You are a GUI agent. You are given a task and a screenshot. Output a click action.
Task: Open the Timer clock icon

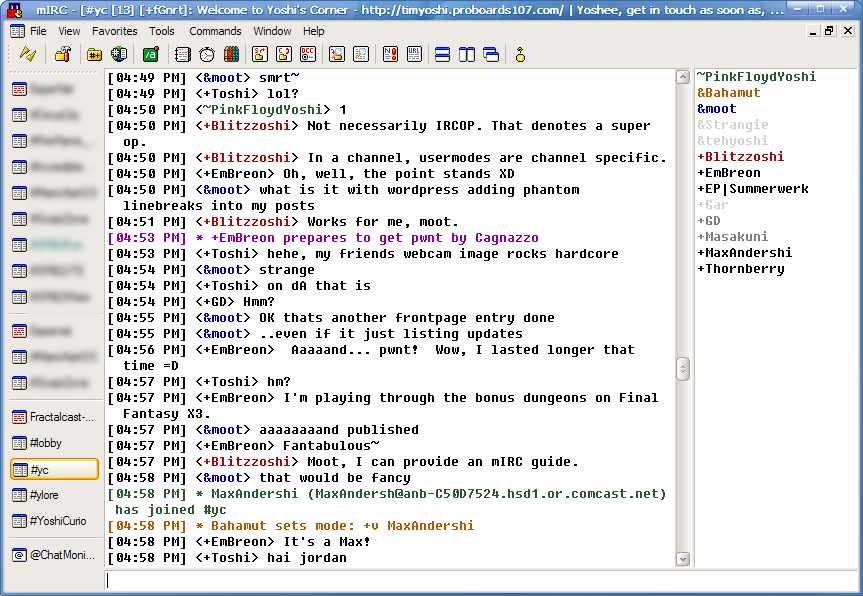[207, 54]
